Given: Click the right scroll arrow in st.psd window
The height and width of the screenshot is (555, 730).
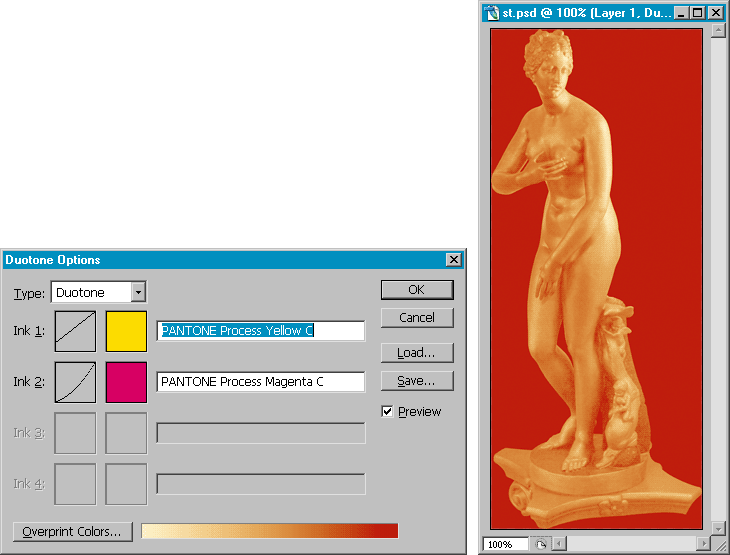Looking at the screenshot, I should coord(703,544).
